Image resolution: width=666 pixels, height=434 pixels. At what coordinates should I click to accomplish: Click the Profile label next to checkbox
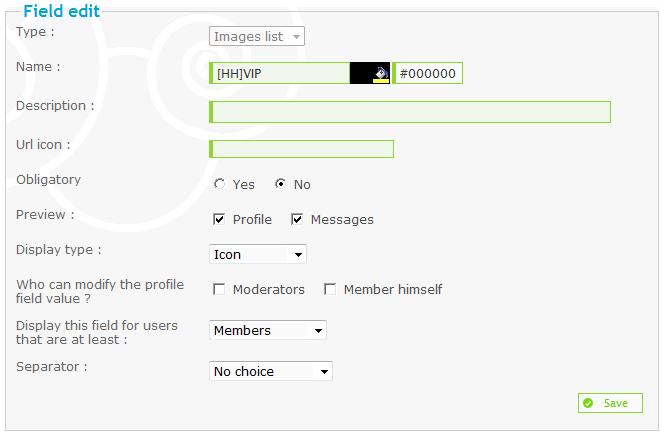[x=252, y=220]
